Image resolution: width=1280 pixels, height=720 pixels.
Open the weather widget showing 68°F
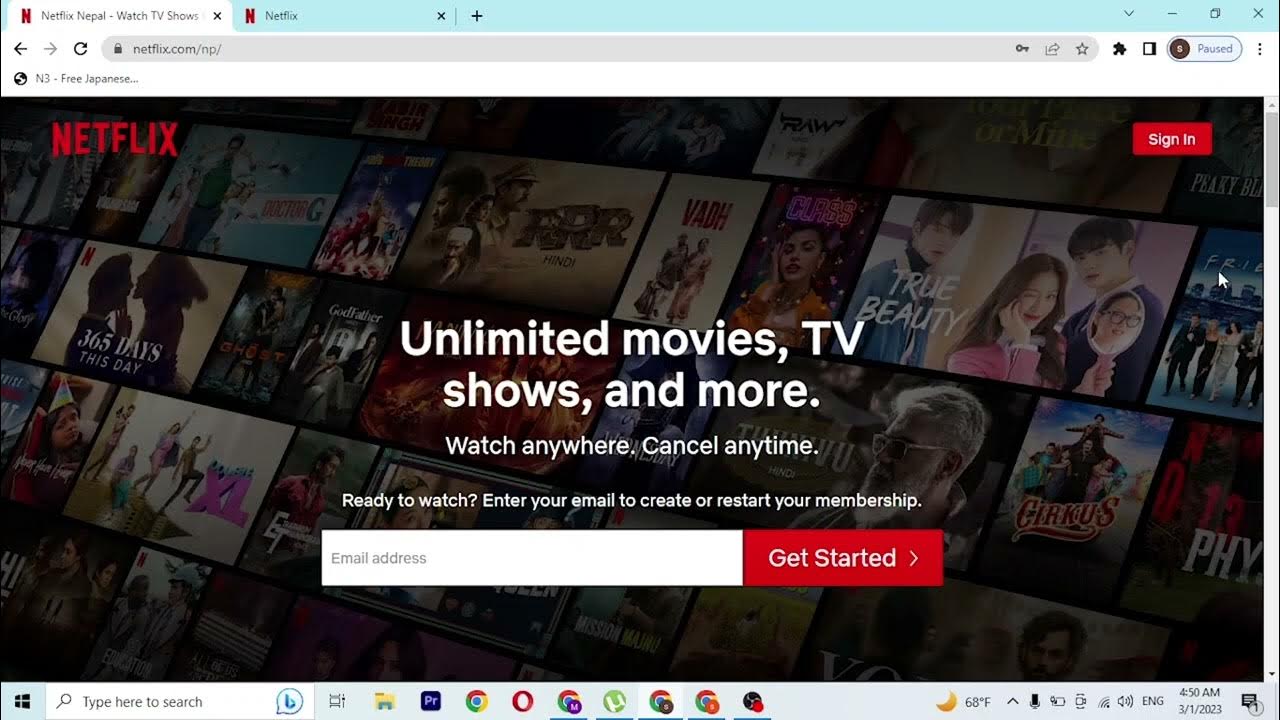964,702
